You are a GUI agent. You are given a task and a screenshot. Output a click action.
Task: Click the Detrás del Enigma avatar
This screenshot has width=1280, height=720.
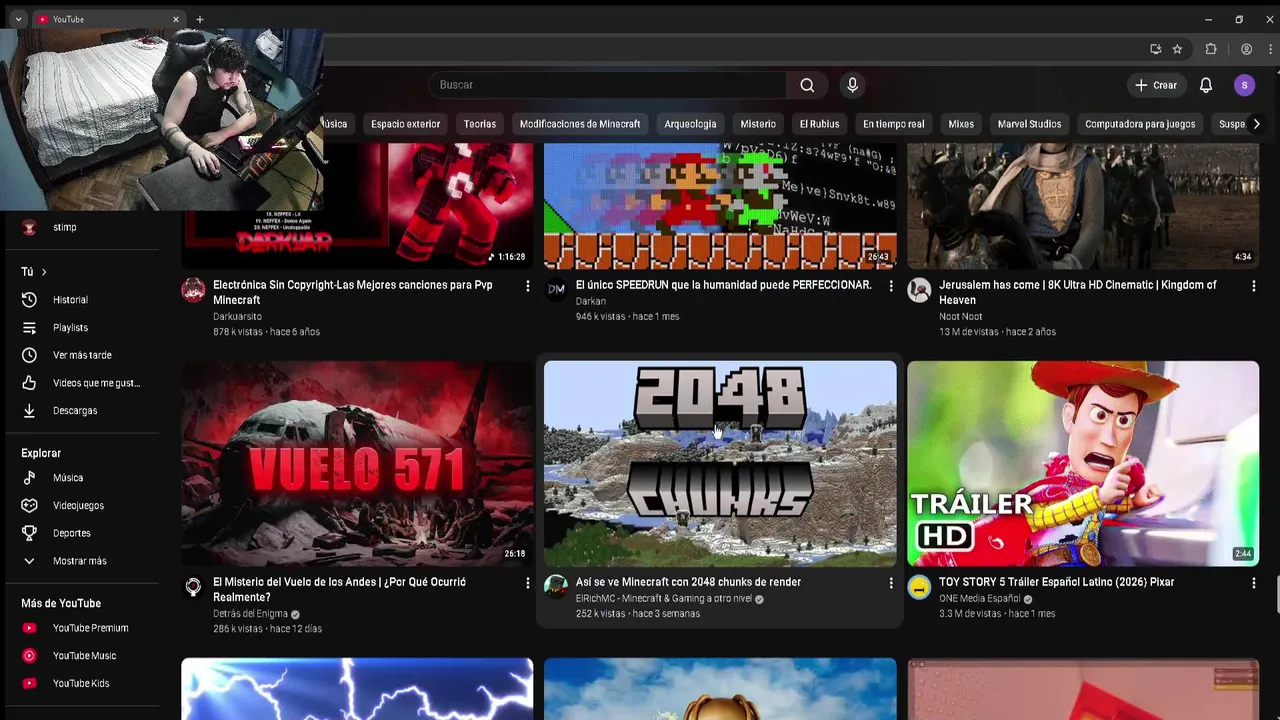pos(193,587)
